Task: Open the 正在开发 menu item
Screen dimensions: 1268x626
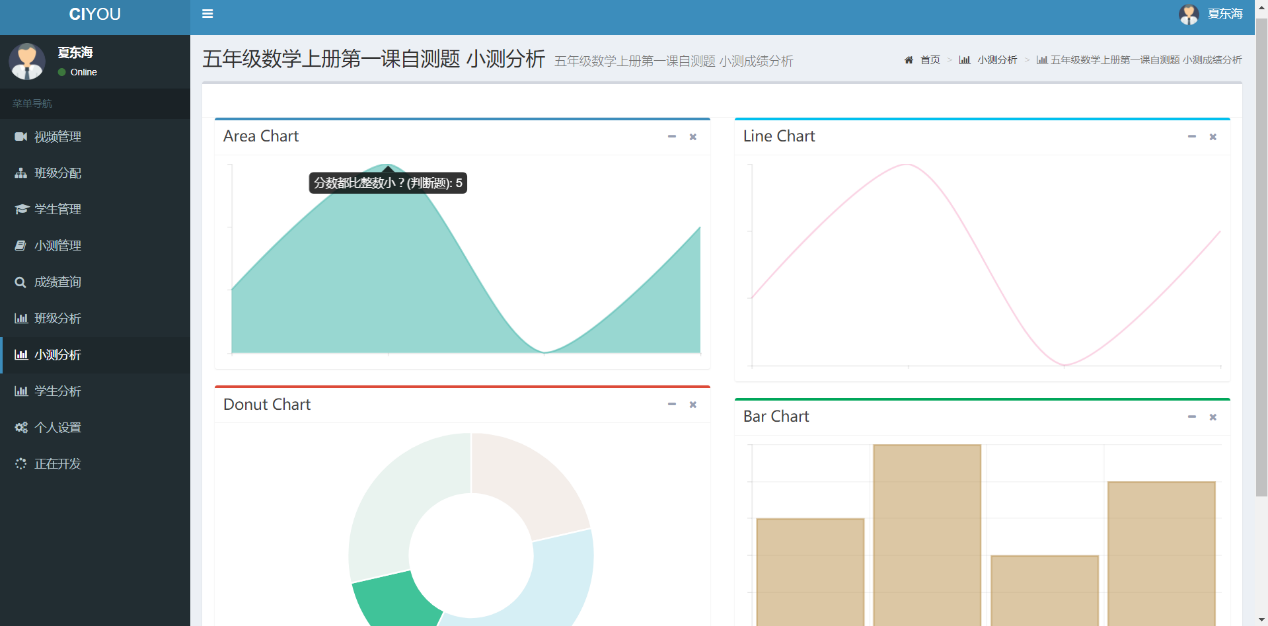Action: [95, 464]
